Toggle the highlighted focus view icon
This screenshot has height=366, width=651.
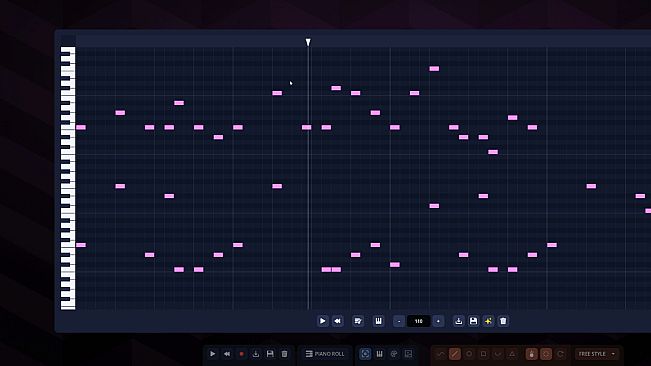click(x=365, y=354)
